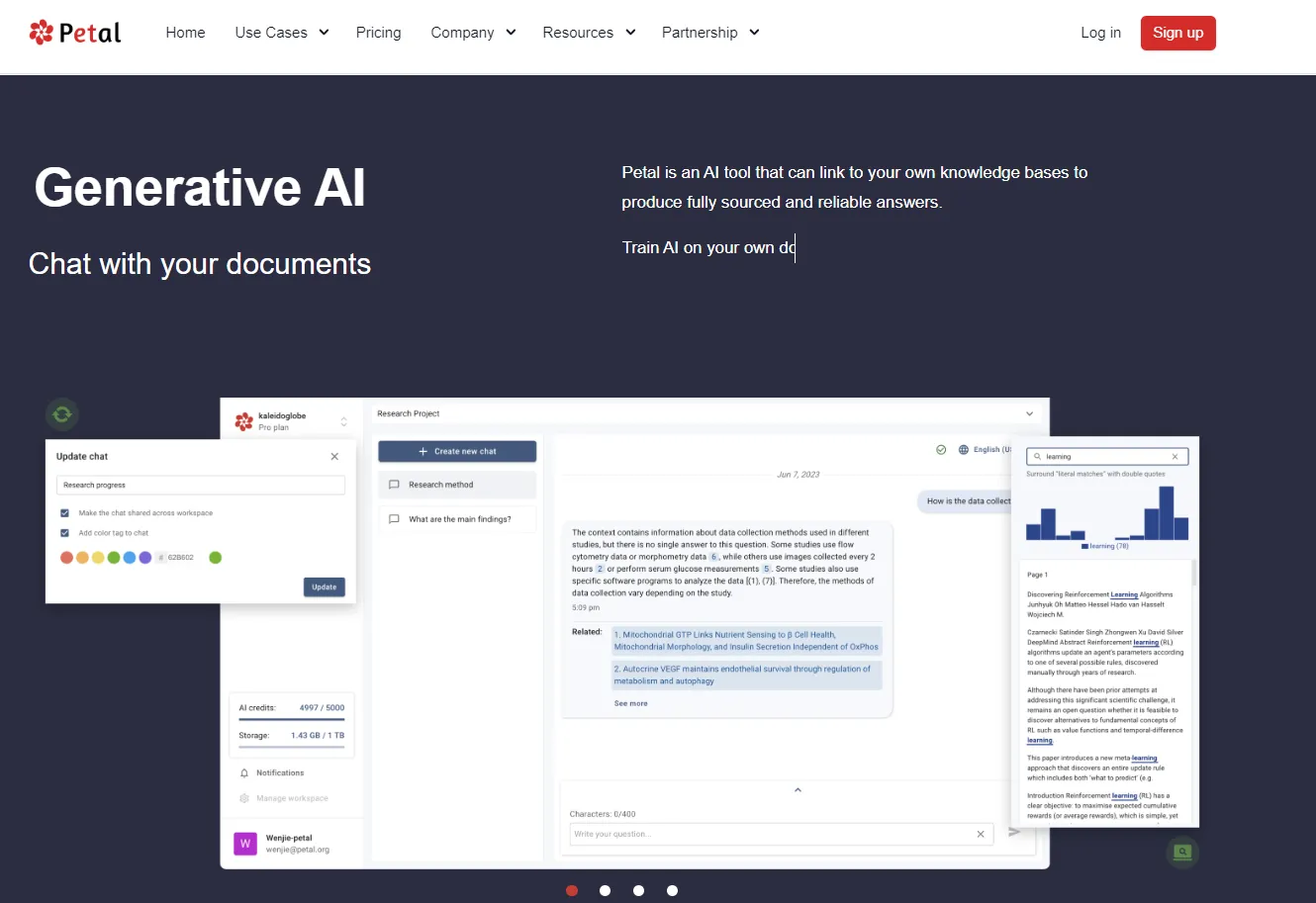The height and width of the screenshot is (903, 1316).
Task: Open the kaleidoglobe workspace switcher arrows
Action: [x=344, y=421]
